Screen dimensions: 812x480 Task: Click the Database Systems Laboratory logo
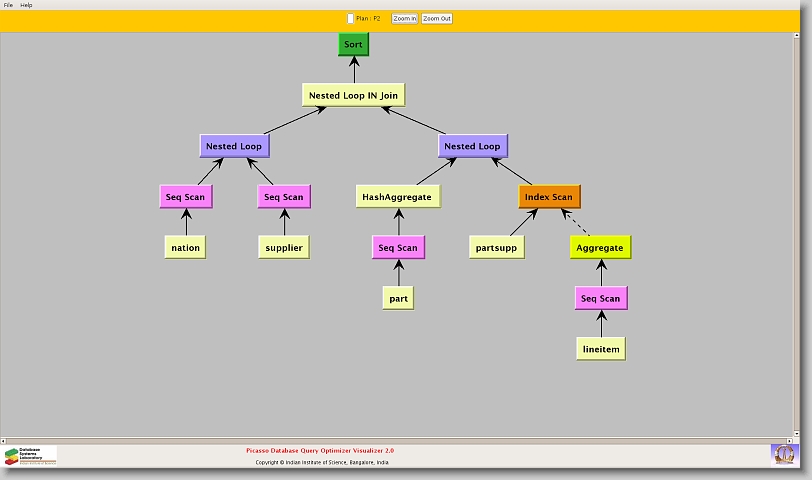30,455
